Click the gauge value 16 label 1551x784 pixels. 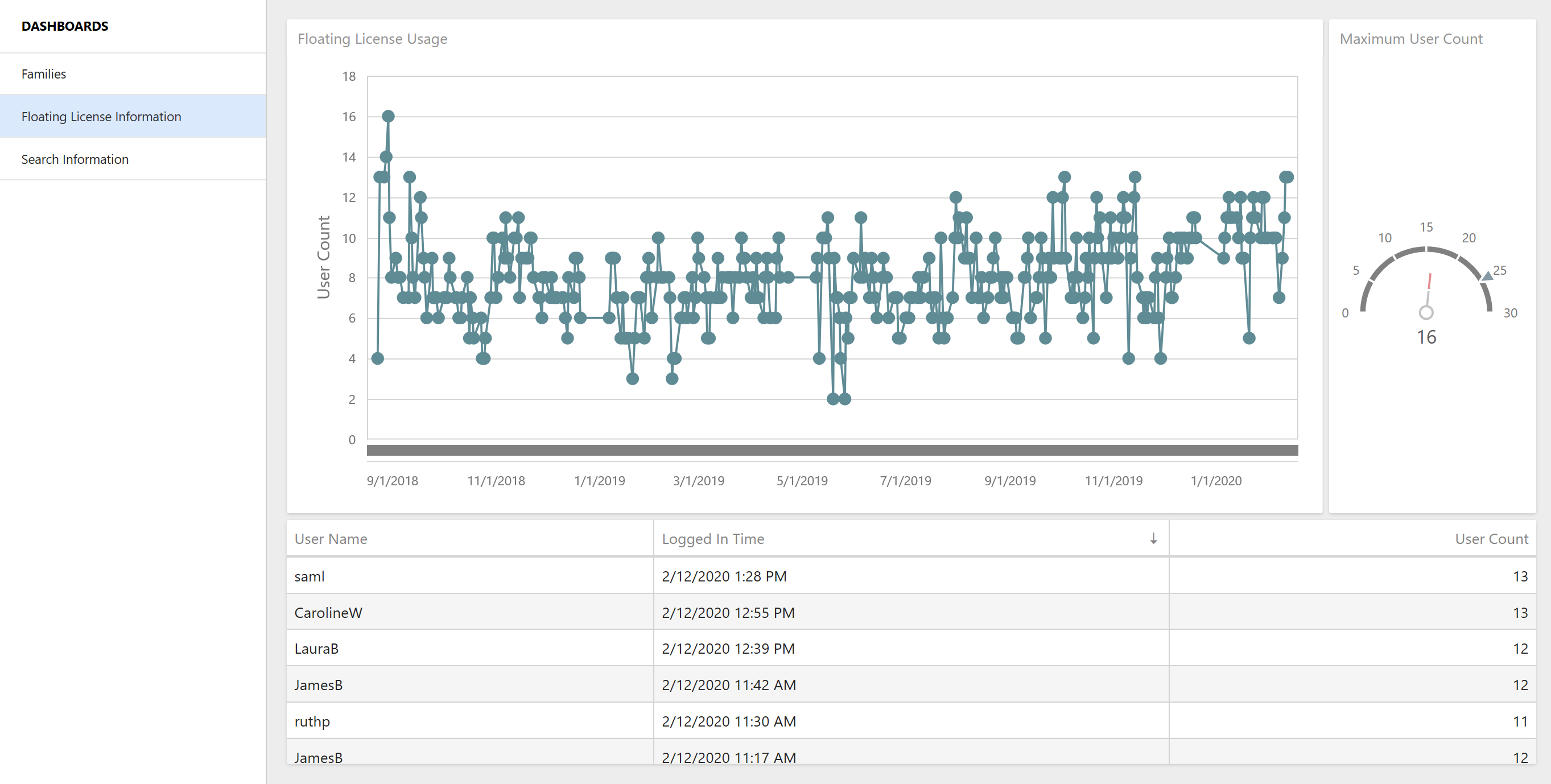point(1426,337)
